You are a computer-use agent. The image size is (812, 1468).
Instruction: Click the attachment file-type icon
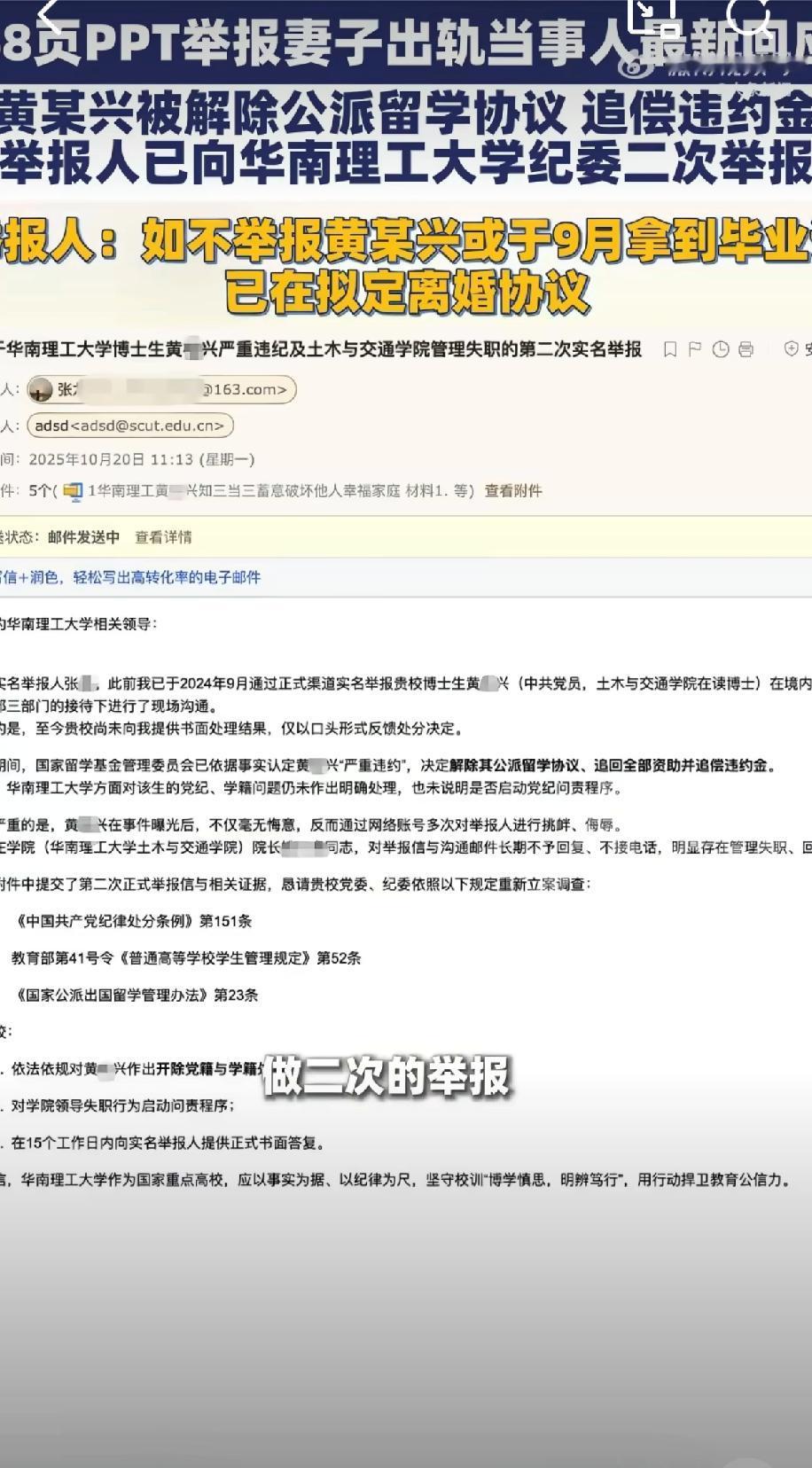click(73, 490)
